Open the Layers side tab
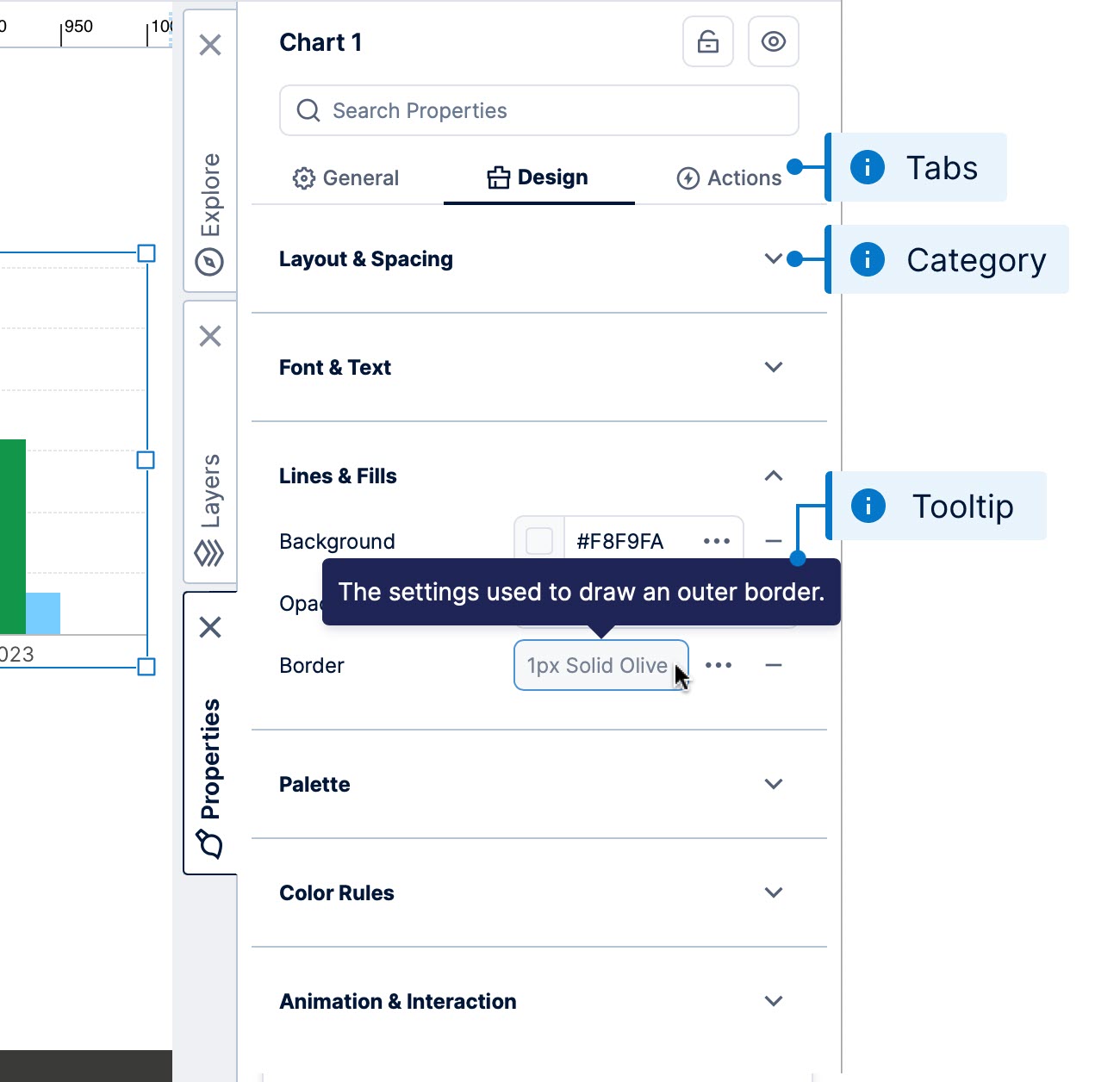Viewport: 1120px width, 1082px height. point(210,508)
